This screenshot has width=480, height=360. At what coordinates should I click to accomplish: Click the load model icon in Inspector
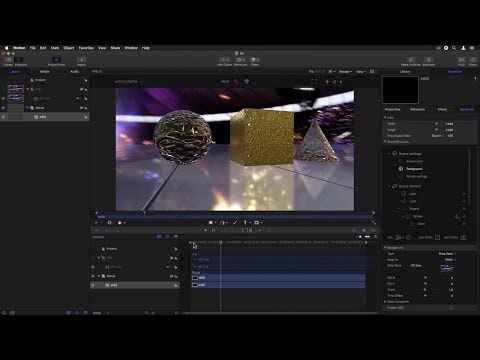pos(437,237)
